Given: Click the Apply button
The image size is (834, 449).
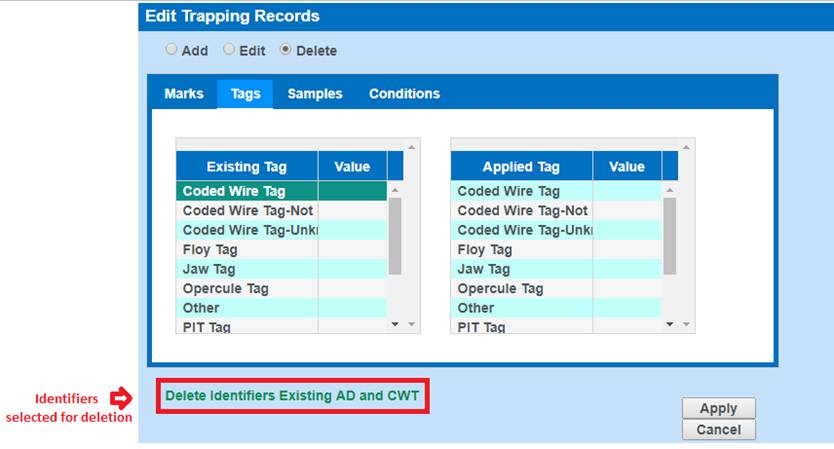Looking at the screenshot, I should click(x=718, y=408).
